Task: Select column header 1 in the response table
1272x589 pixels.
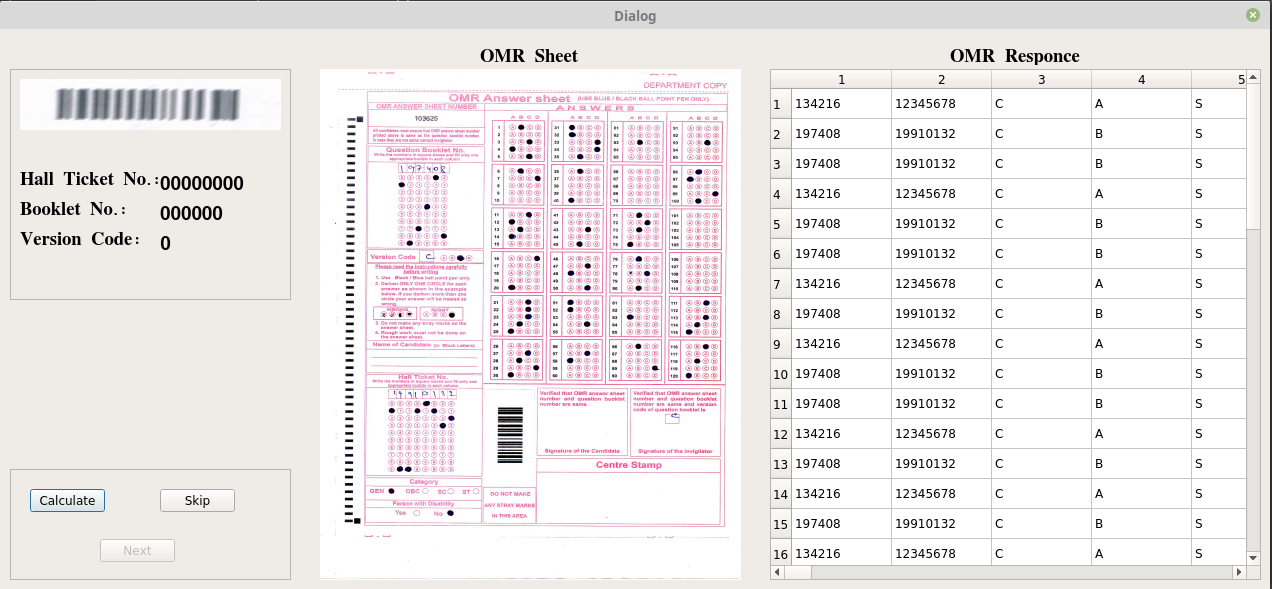Action: 841,79
